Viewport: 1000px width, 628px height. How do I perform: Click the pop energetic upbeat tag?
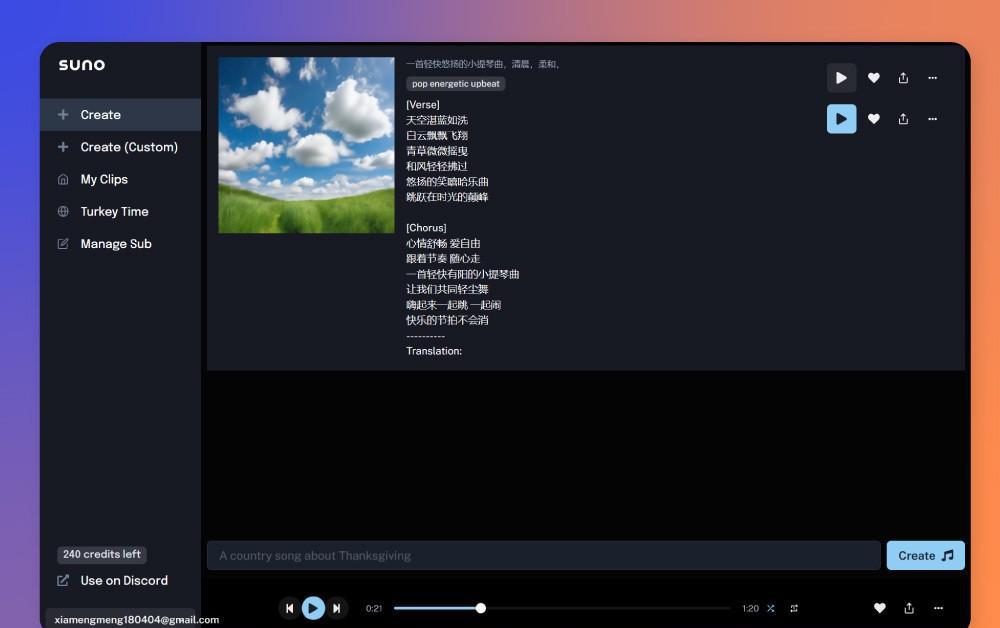(455, 84)
